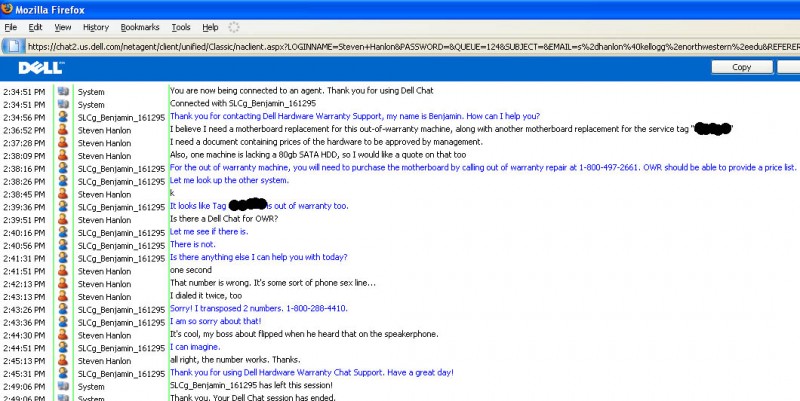
Task: Click agent avatar on 2:40:56 PM row
Action: click(63, 245)
